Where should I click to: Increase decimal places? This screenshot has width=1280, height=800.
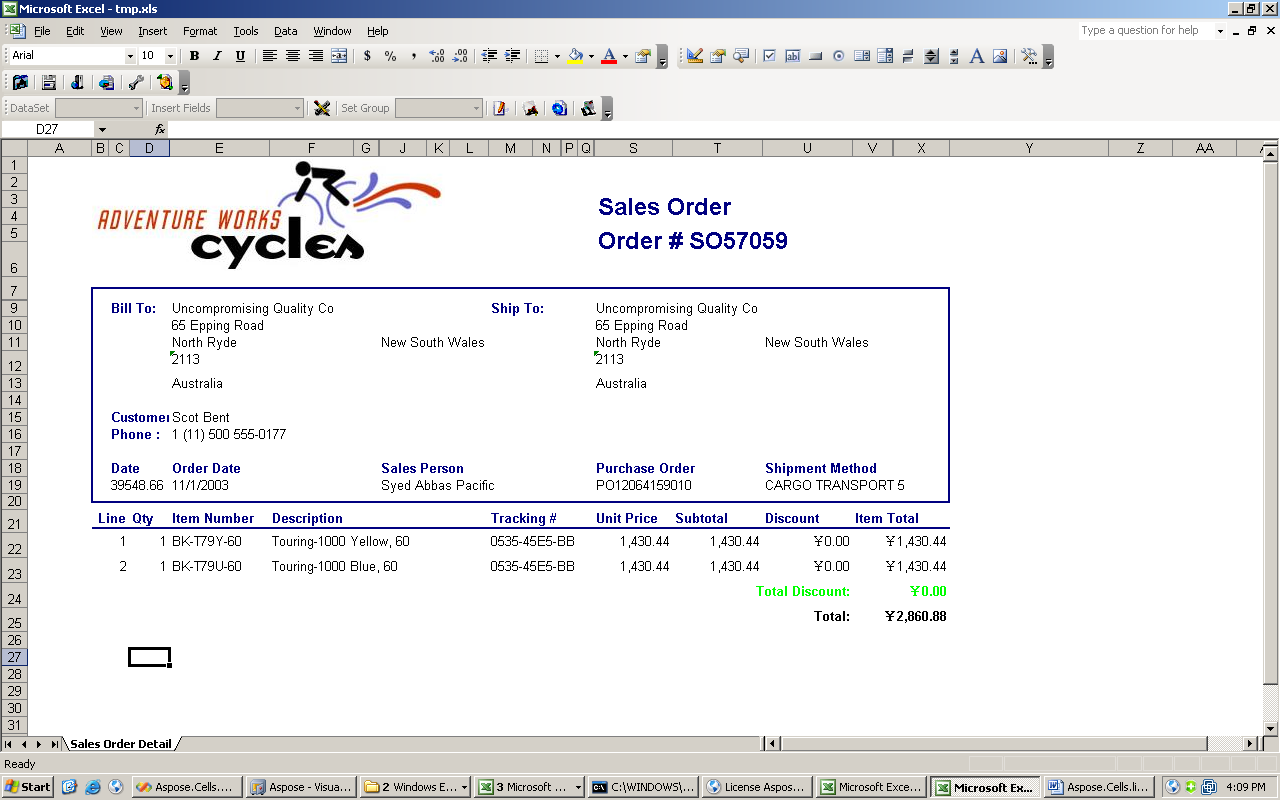pyautogui.click(x=437, y=56)
